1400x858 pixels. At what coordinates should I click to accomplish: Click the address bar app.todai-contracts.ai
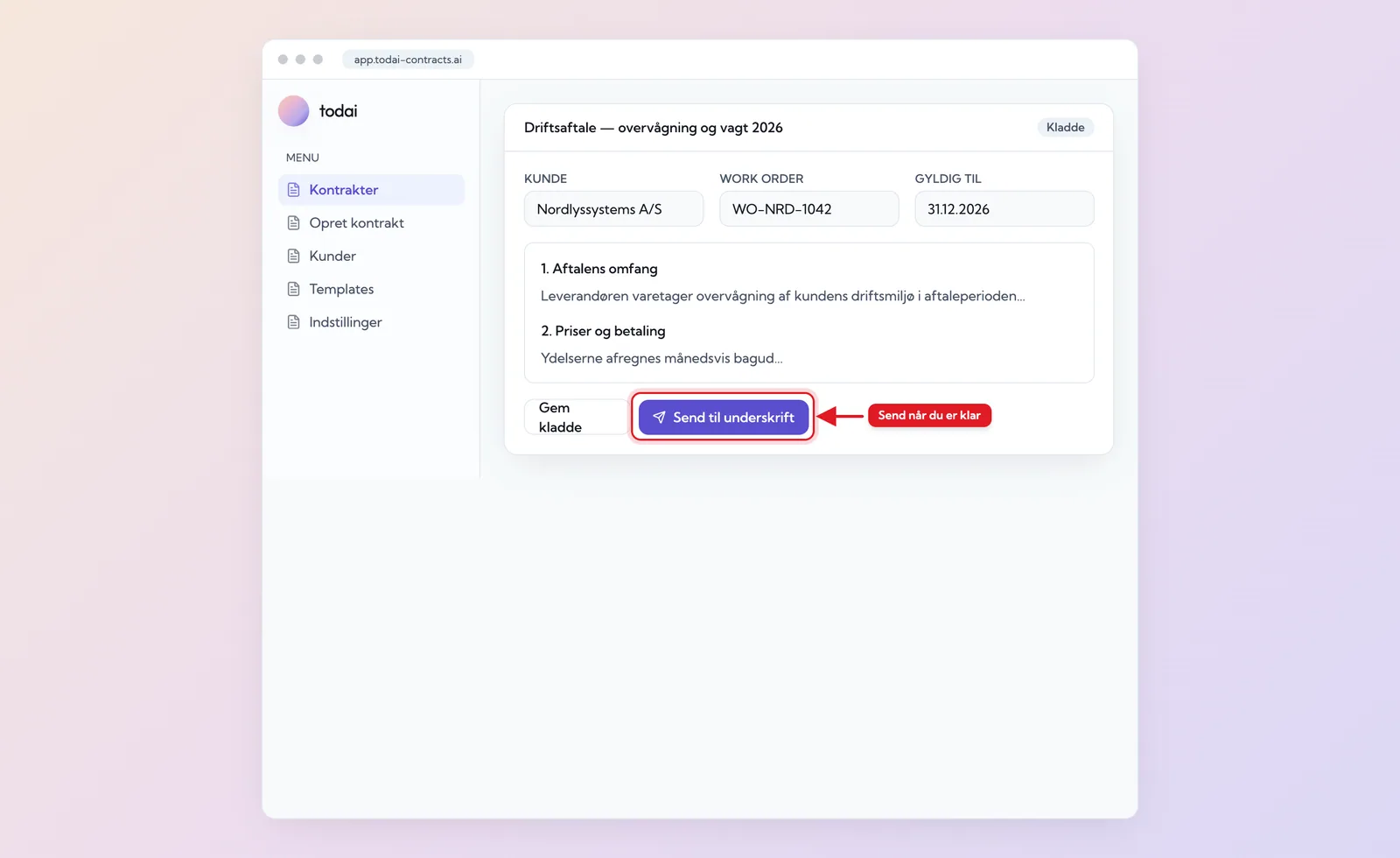pyautogui.click(x=408, y=60)
